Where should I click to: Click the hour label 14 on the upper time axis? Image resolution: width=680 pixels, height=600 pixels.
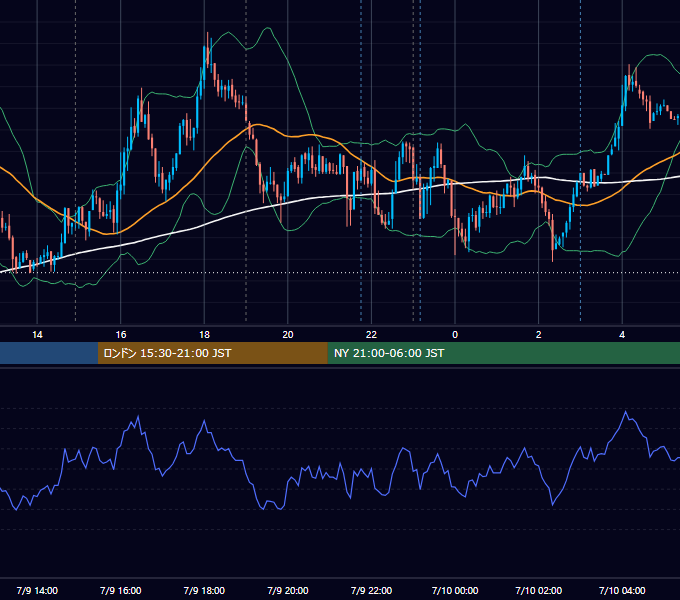tap(37, 335)
